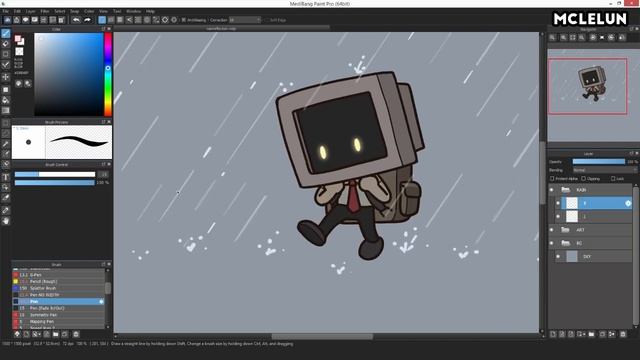Open add-brush dropdown arrow in Brush panel
Image resolution: width=640 pixels, height=360 pixels.
tap(39, 335)
